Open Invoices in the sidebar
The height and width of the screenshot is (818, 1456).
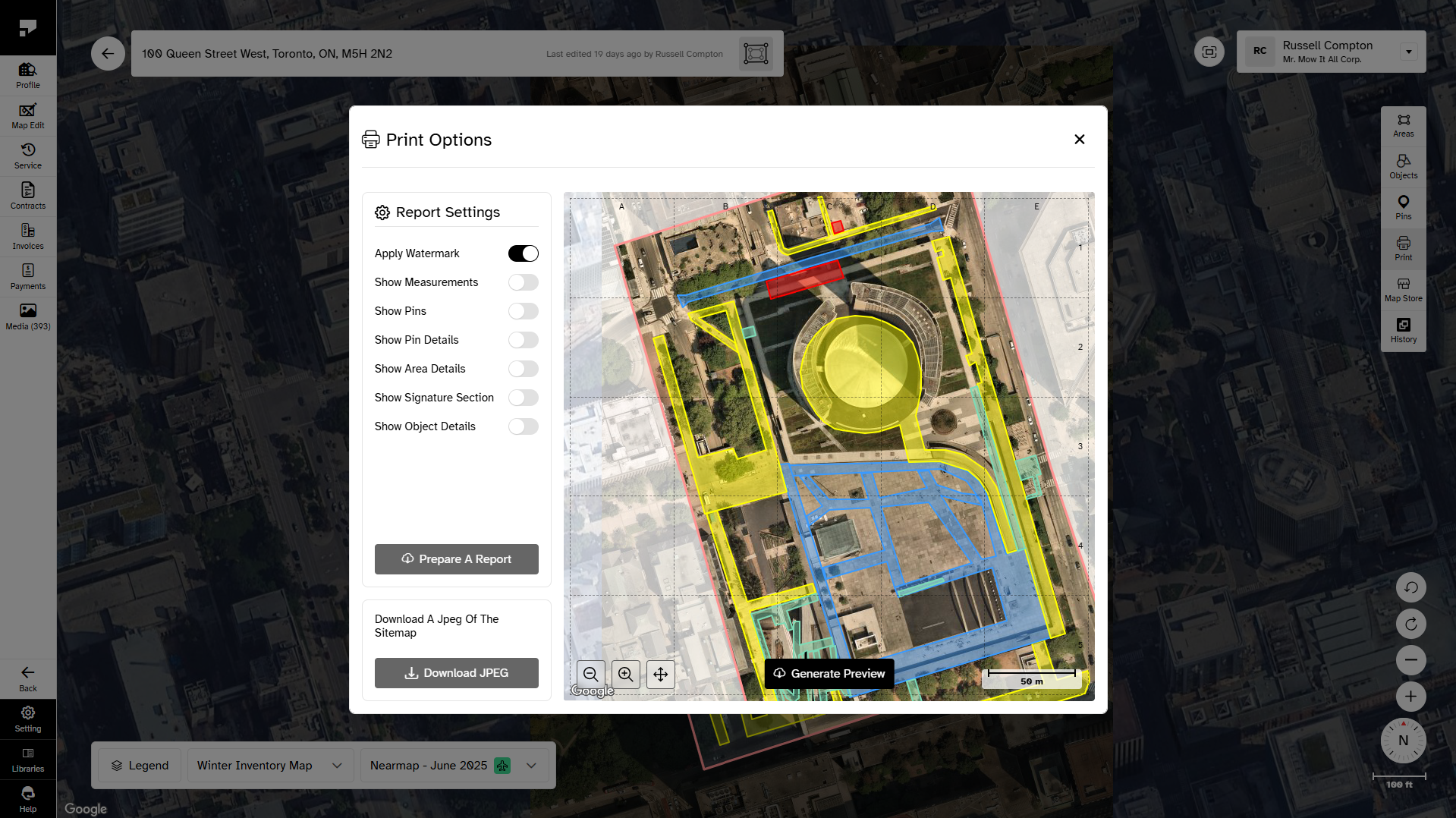pos(28,237)
